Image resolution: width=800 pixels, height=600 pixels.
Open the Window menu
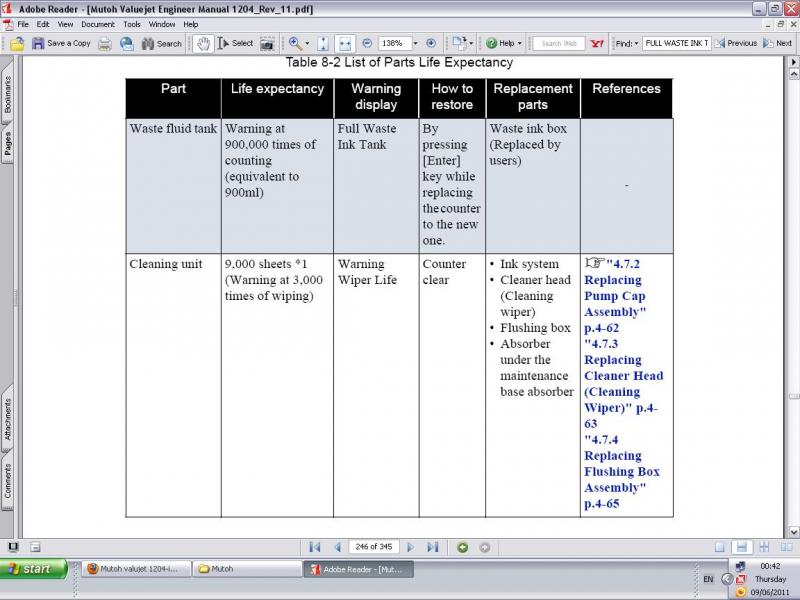pyautogui.click(x=162, y=24)
